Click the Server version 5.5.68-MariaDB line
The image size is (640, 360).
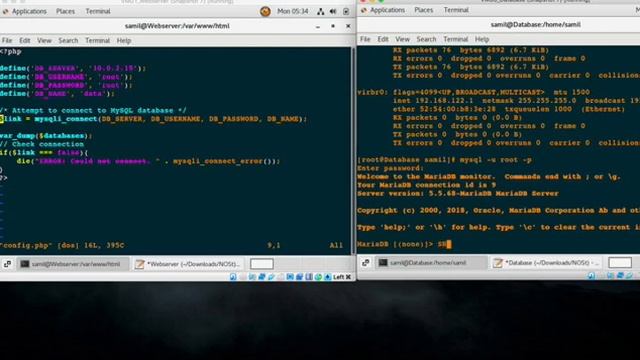(458, 193)
